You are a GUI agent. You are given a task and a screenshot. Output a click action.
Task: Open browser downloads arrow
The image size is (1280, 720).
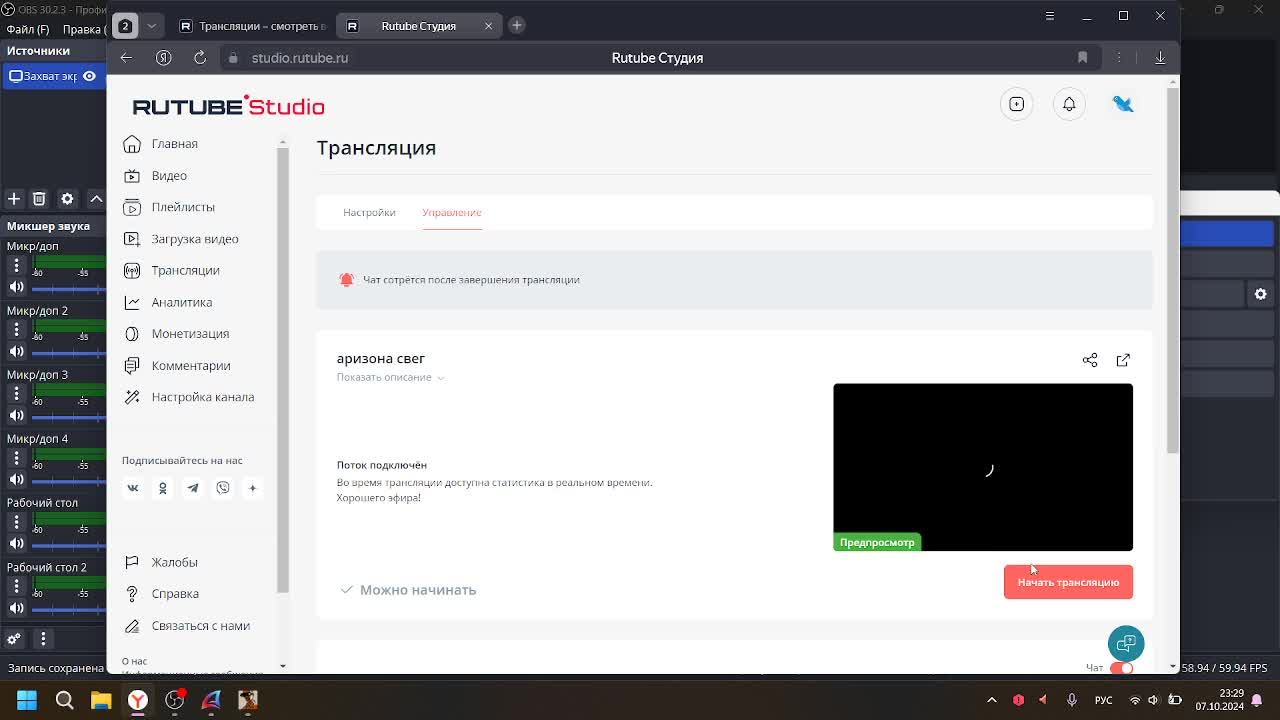click(x=1160, y=58)
